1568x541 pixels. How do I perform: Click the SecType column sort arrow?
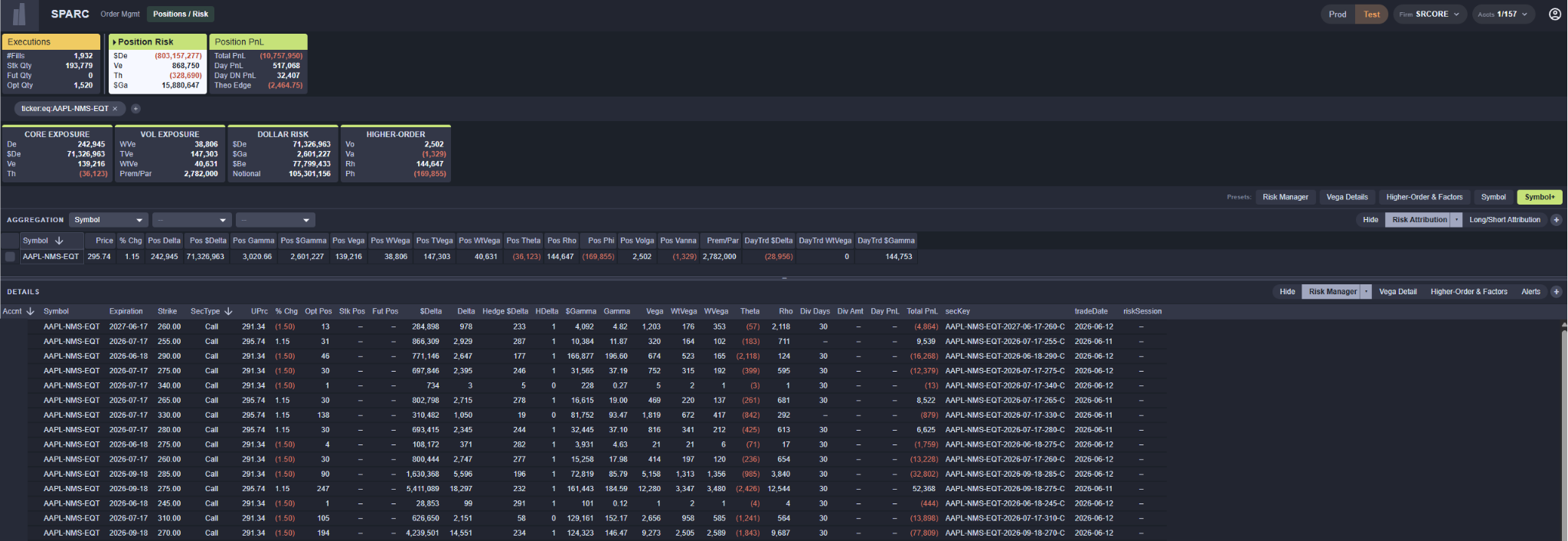[x=228, y=311]
